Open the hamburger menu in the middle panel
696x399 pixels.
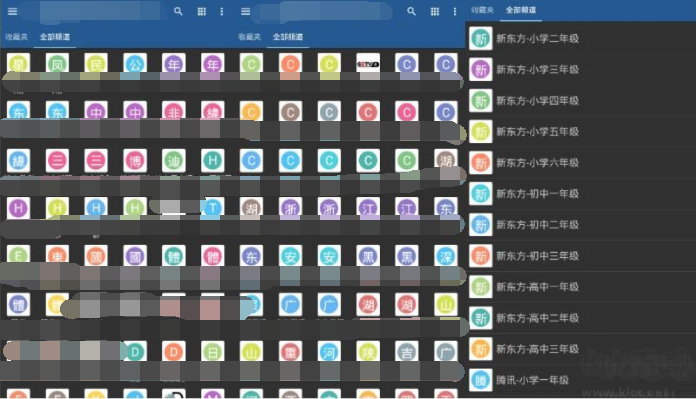245,12
